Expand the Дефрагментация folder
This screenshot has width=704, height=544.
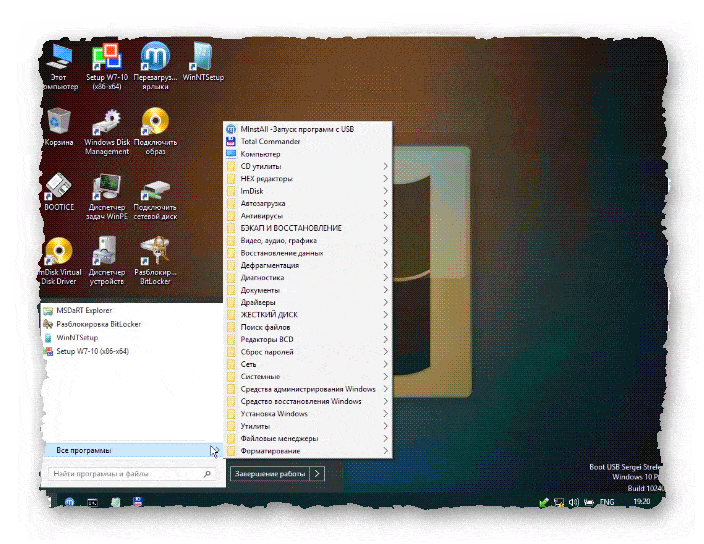click(x=308, y=265)
